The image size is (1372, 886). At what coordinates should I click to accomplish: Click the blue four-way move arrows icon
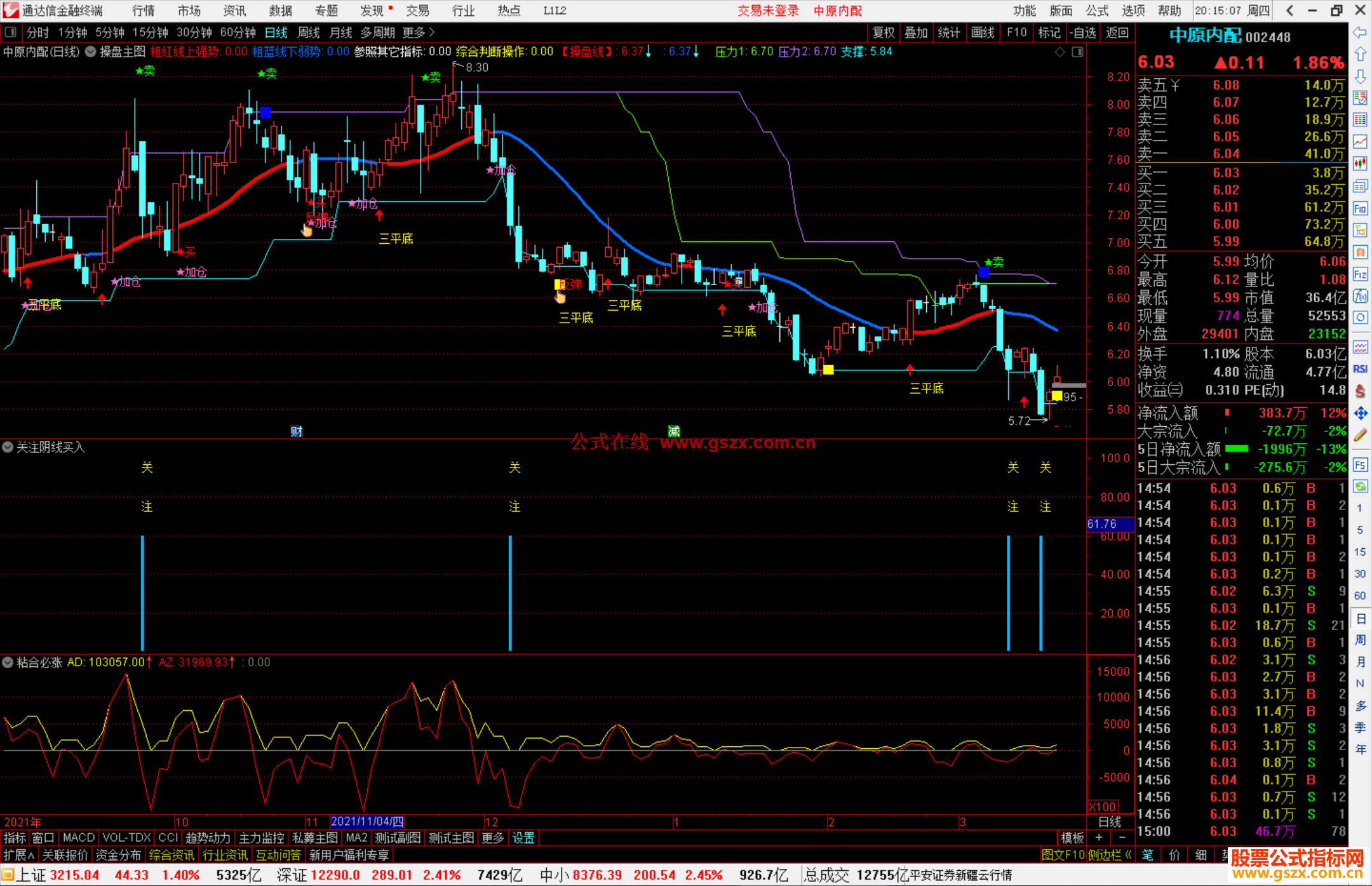(x=1360, y=413)
